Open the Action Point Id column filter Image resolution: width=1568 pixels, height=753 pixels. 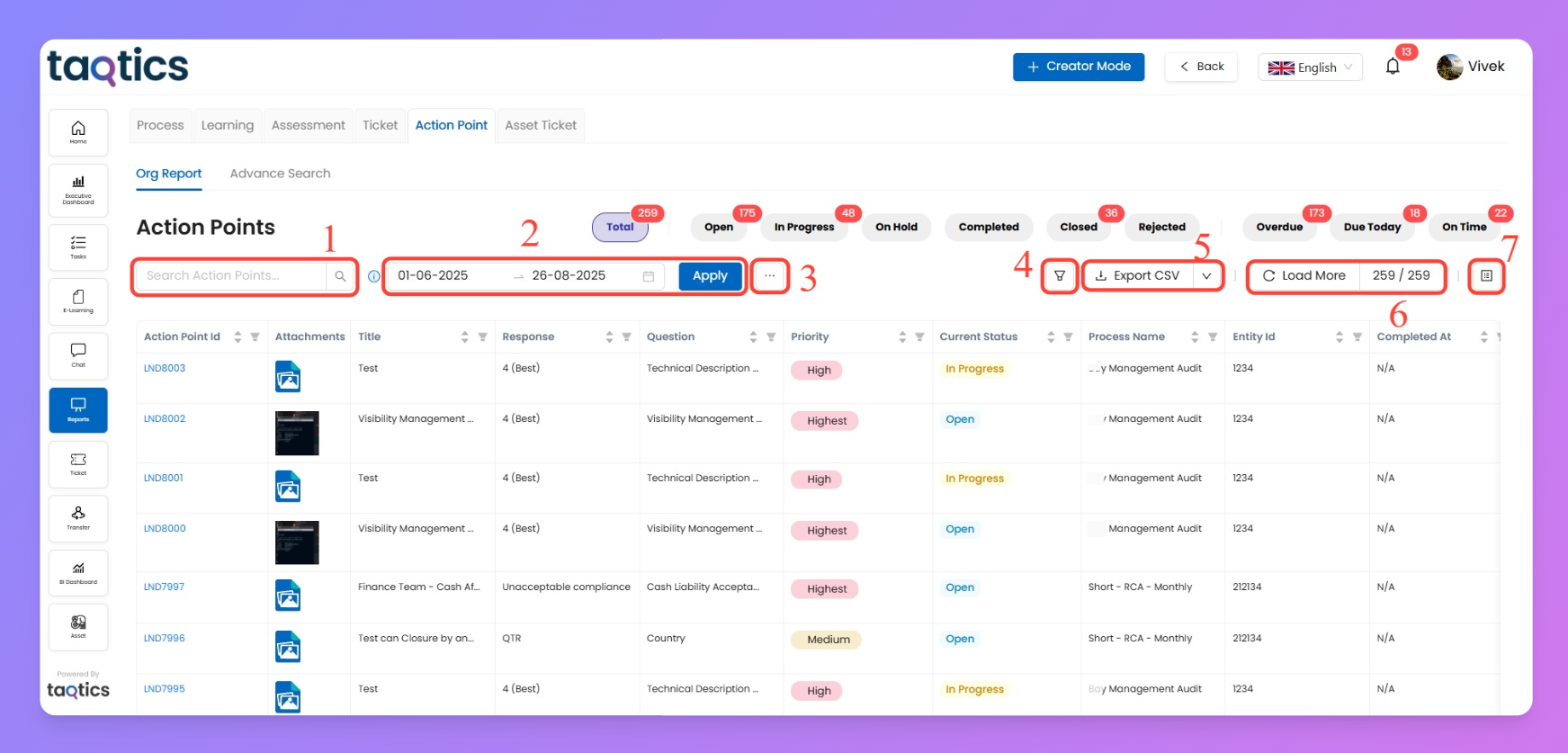coord(255,337)
